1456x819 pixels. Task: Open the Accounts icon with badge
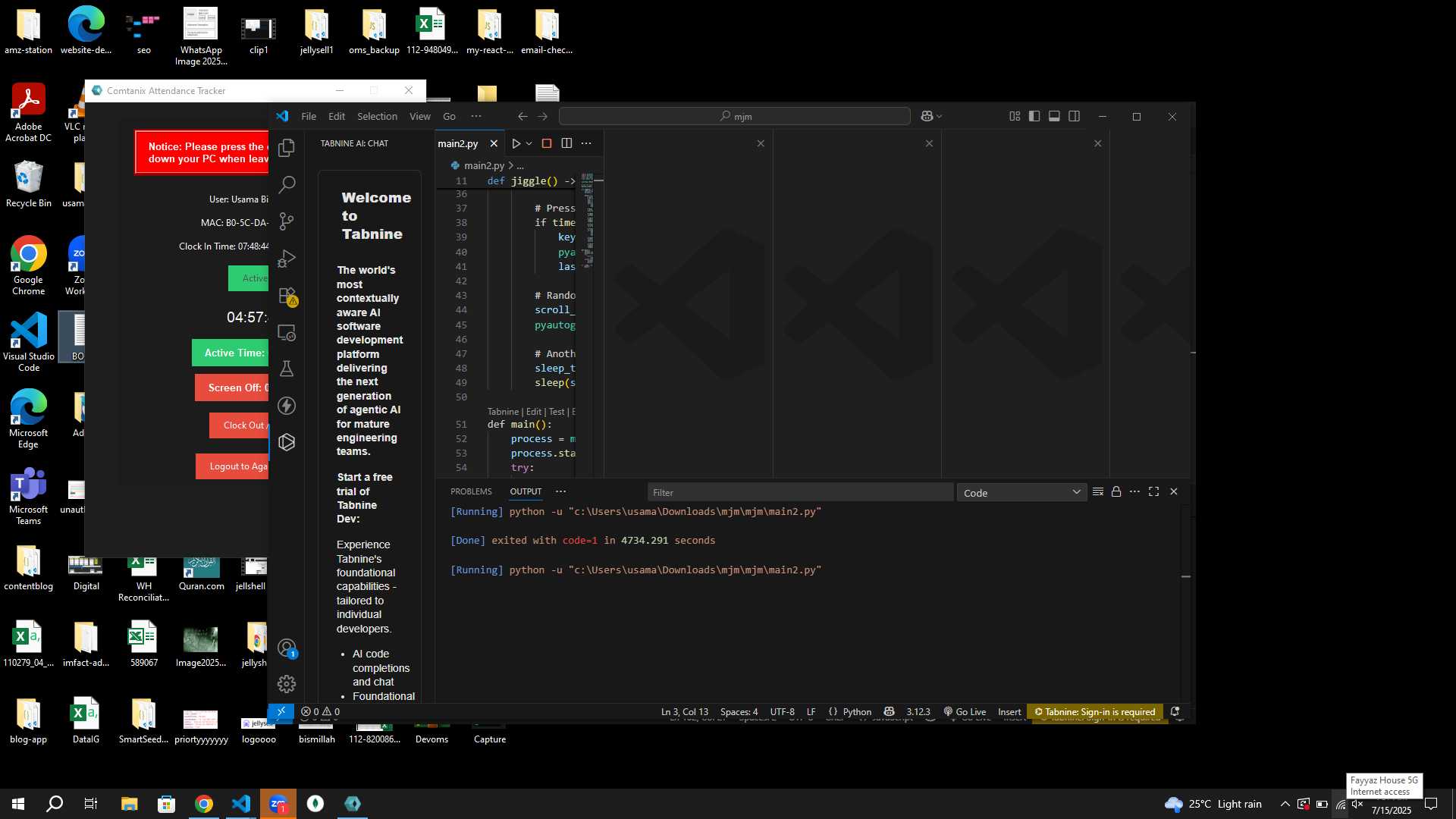[x=287, y=648]
